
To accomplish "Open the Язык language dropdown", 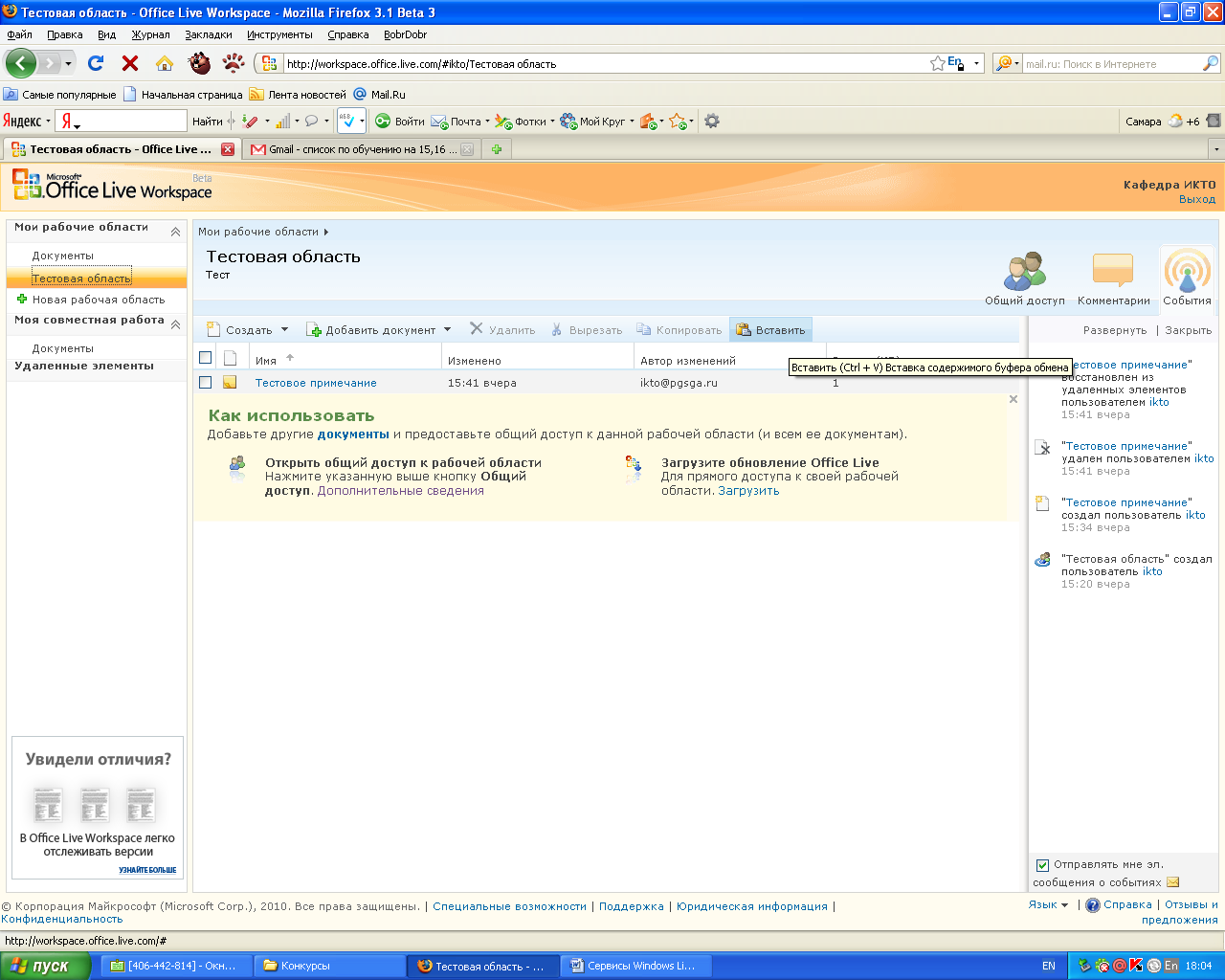I will pos(1048,904).
